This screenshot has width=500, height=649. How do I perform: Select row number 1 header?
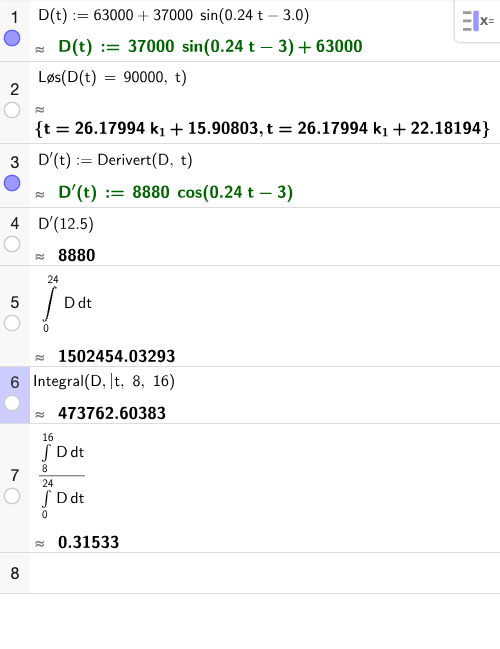click(14, 17)
